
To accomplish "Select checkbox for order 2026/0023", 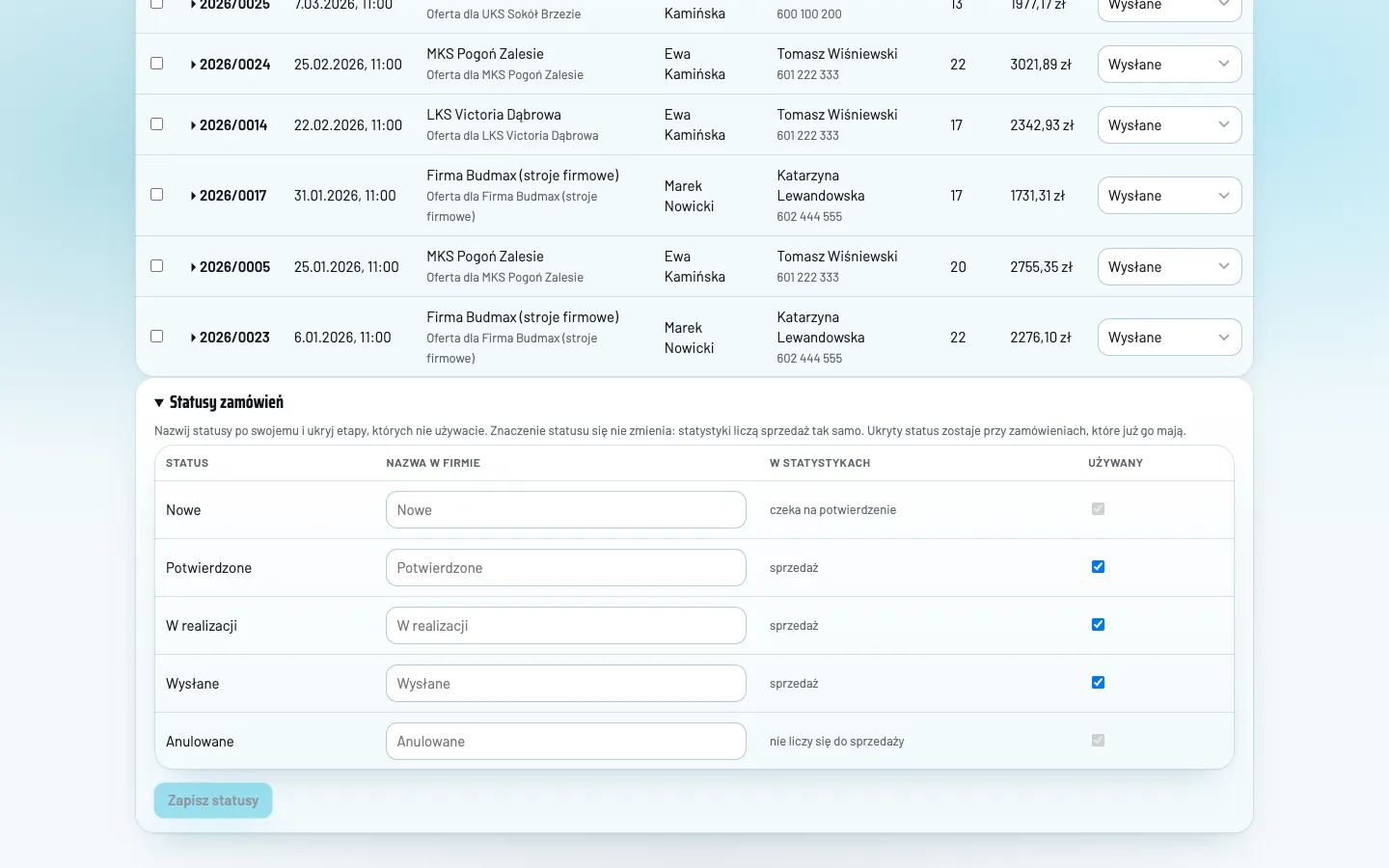I will 157,337.
